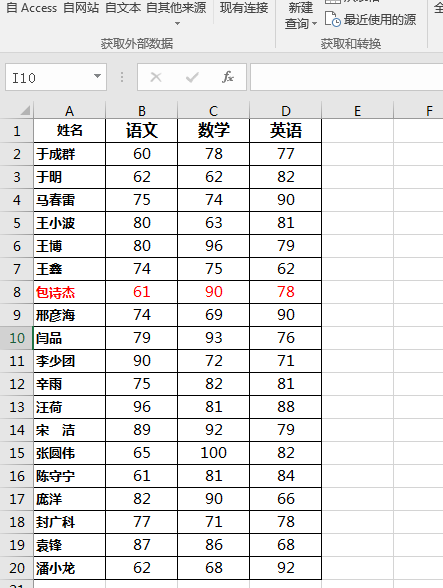Click 张圆伟's 数学 score 100
443x588 pixels.
[x=213, y=453]
